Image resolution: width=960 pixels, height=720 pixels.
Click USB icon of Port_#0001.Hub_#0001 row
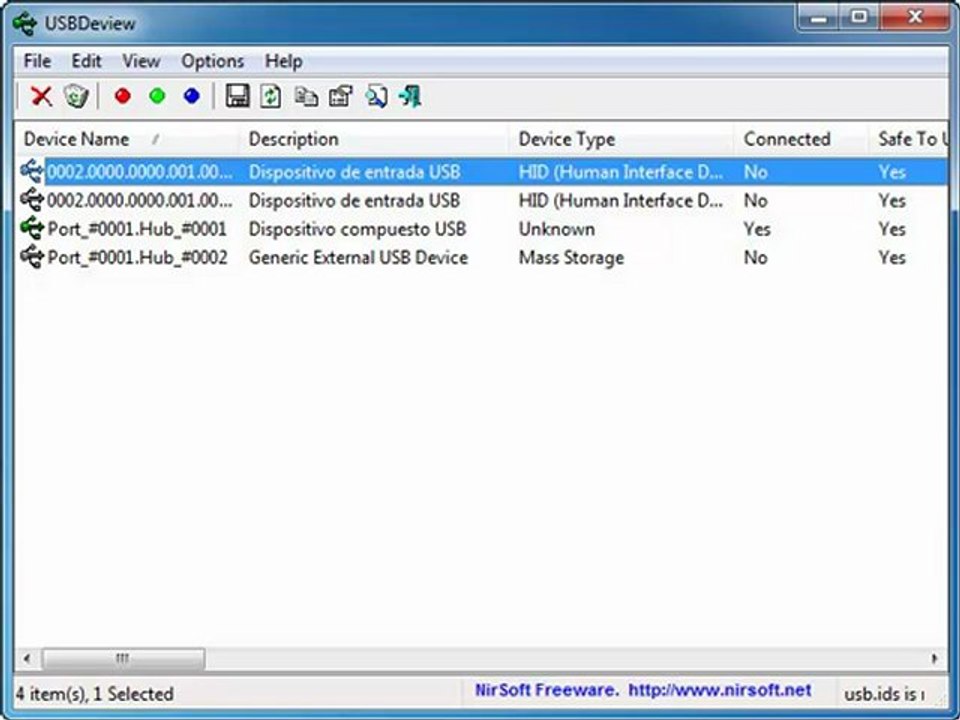pos(32,228)
